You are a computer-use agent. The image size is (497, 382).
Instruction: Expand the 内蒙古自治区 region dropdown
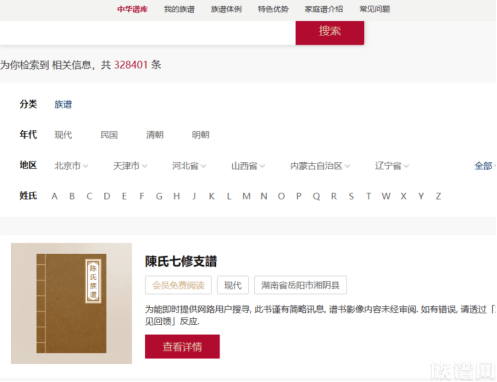(x=320, y=166)
